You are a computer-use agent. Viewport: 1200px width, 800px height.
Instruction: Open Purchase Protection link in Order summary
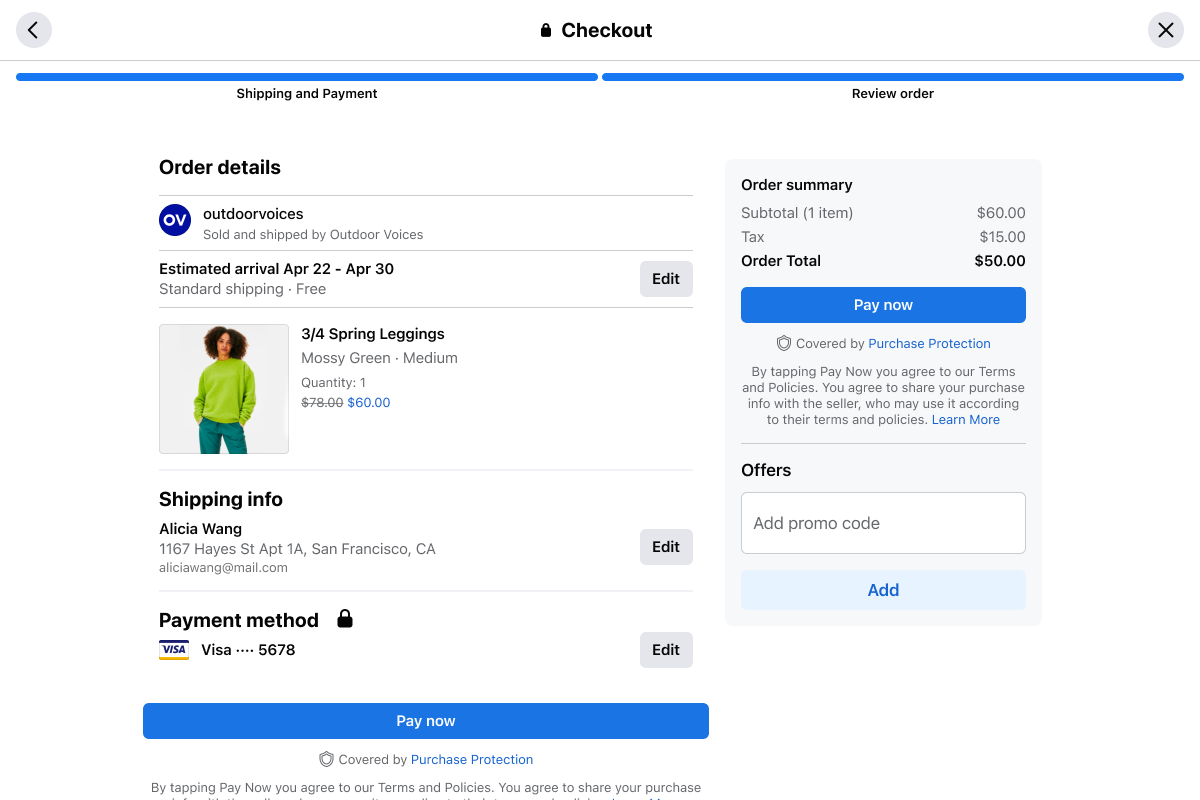[929, 343]
